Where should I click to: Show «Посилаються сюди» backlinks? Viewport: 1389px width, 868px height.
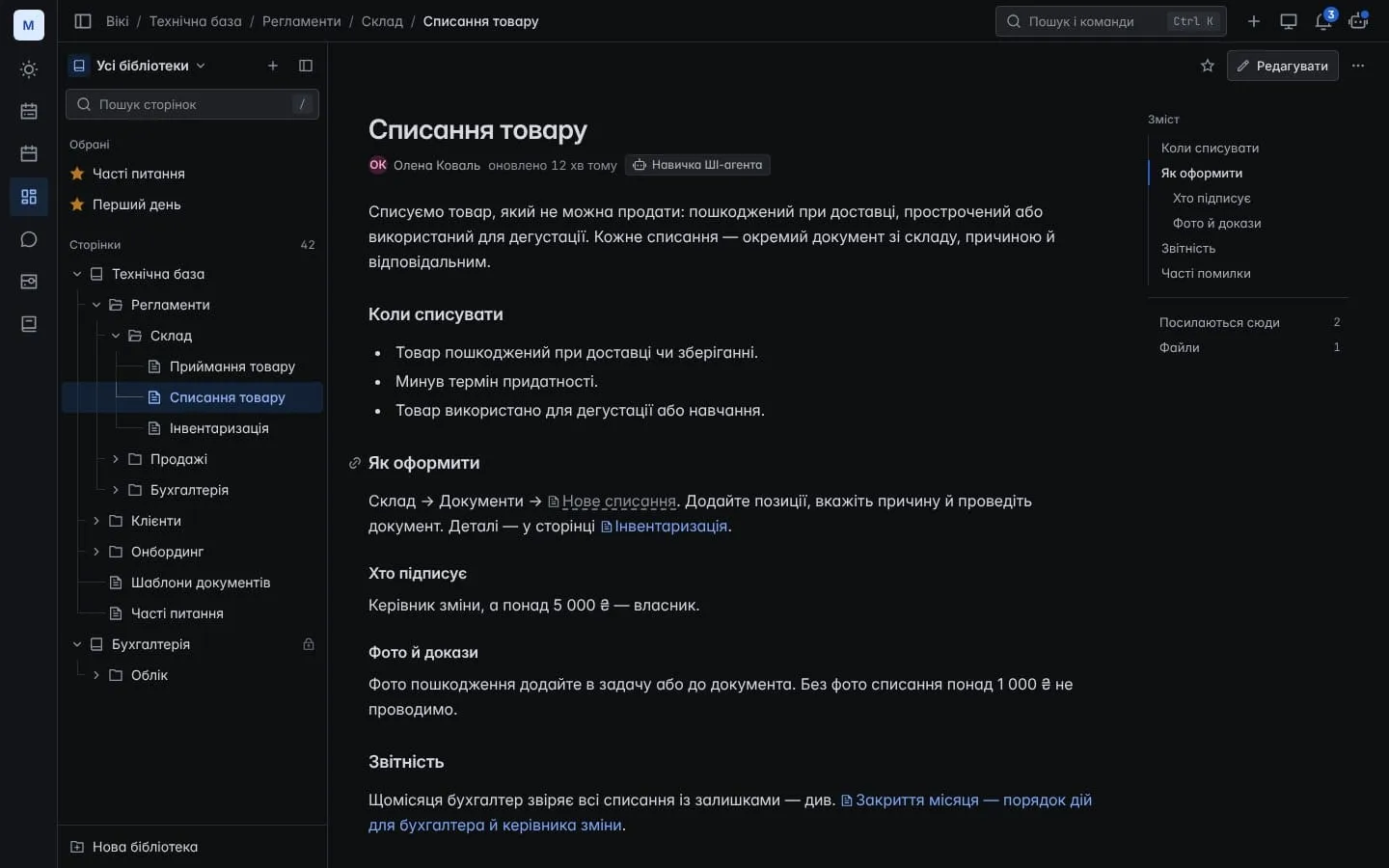1250,322
